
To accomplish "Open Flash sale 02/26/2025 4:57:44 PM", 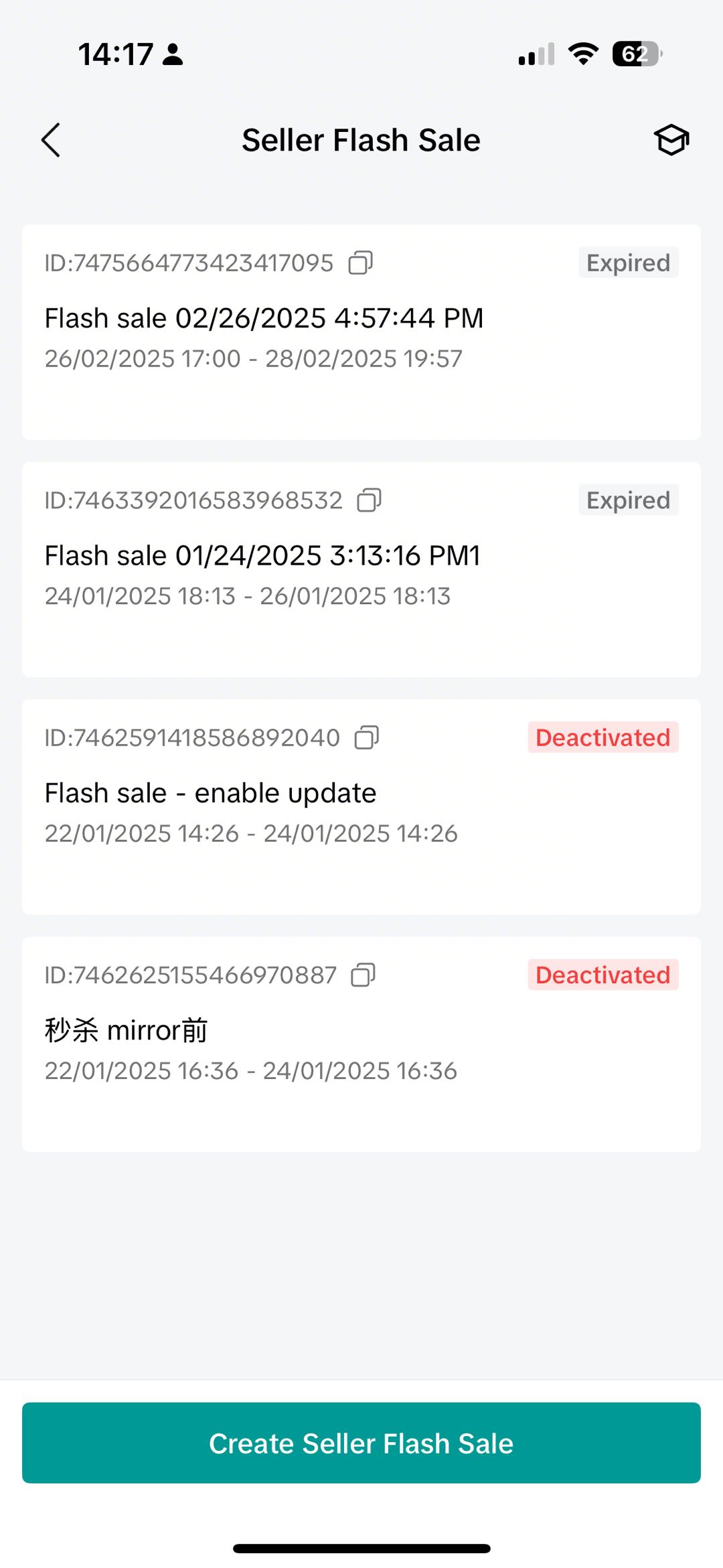I will click(264, 318).
